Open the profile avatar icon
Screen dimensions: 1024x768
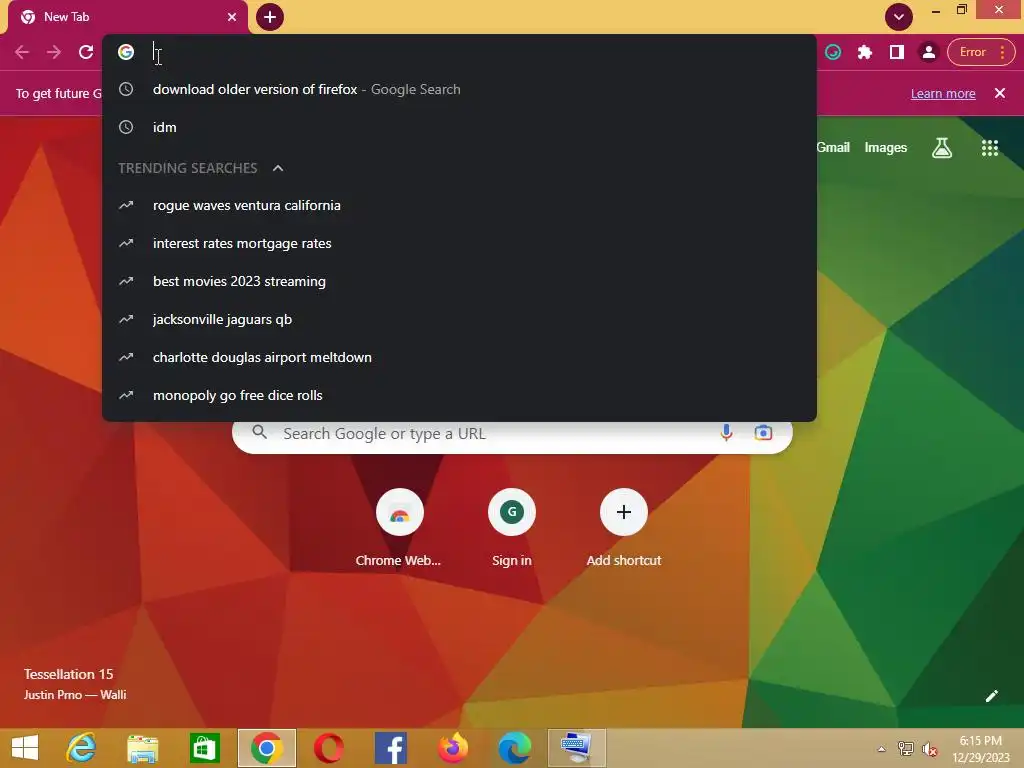click(928, 52)
